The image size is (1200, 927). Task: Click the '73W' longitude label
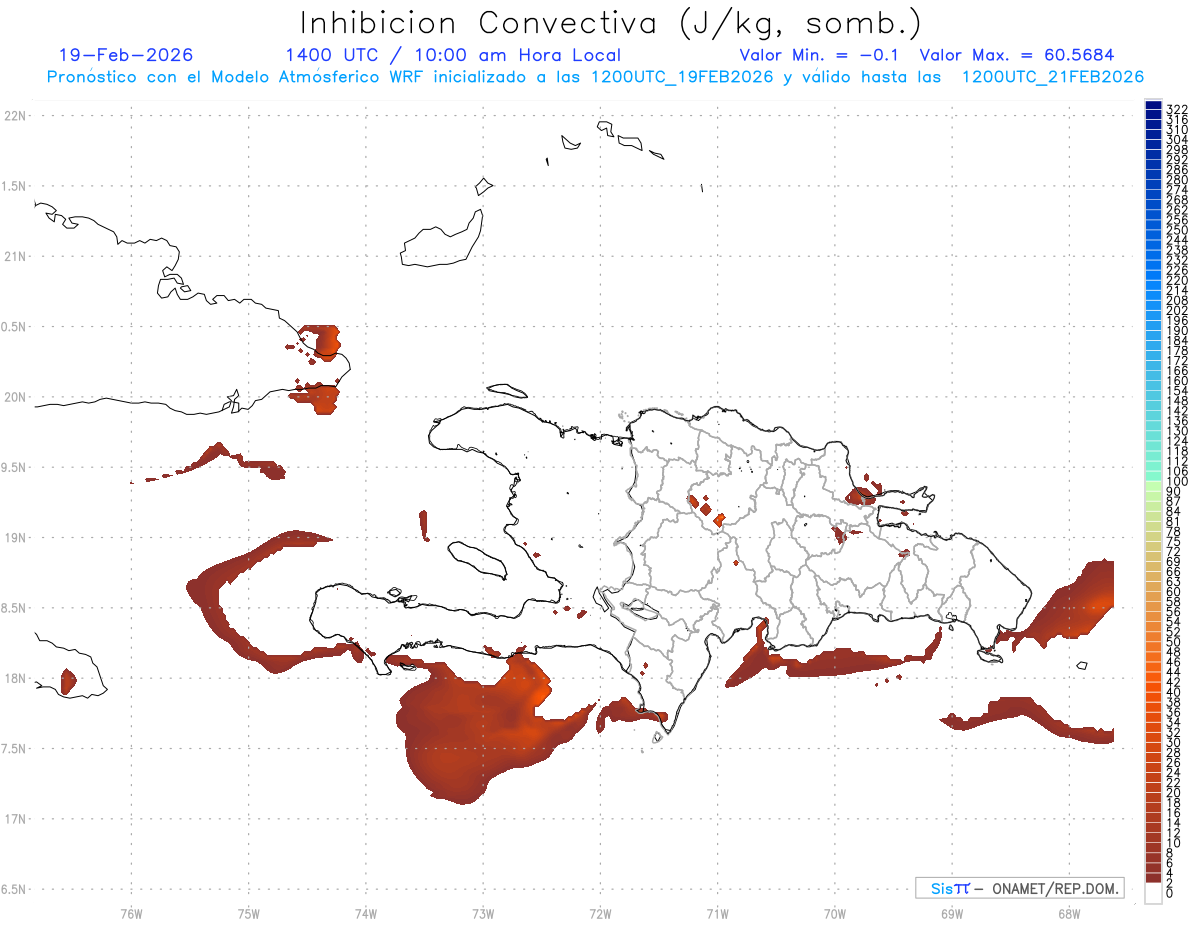coord(482,912)
